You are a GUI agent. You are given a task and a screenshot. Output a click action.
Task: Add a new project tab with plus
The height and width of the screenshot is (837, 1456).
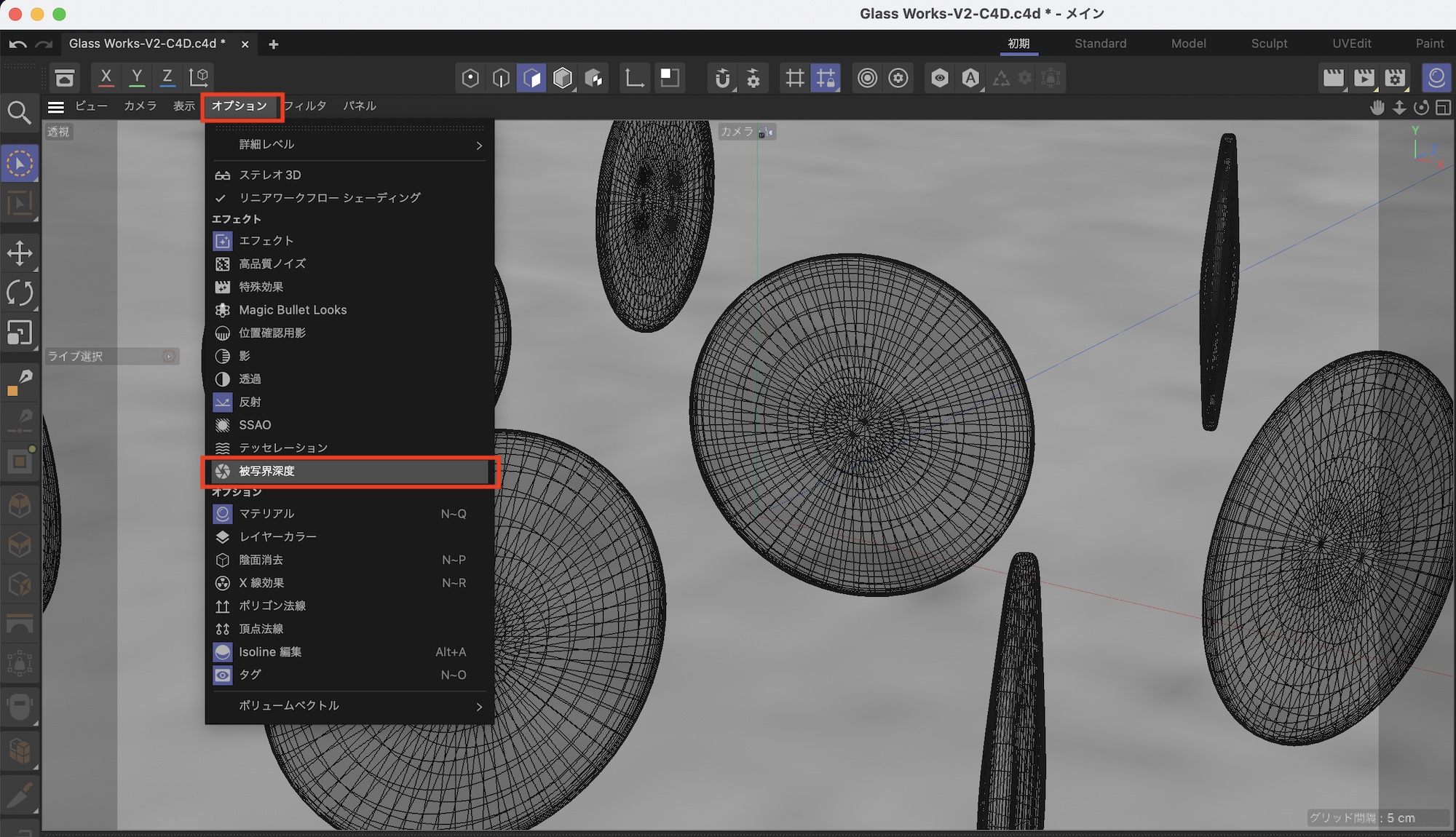click(x=274, y=44)
